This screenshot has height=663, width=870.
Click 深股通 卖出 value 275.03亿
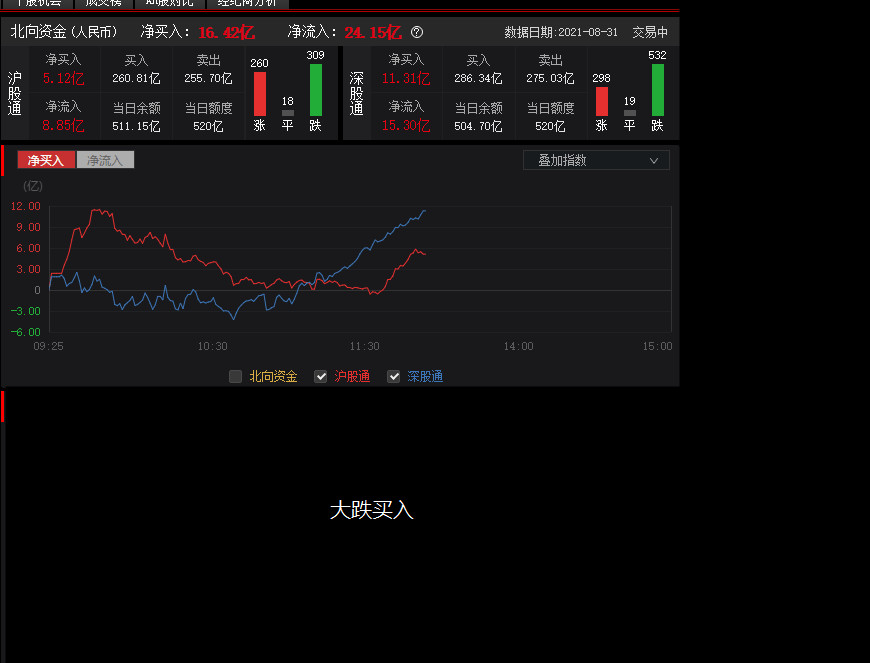[550, 78]
